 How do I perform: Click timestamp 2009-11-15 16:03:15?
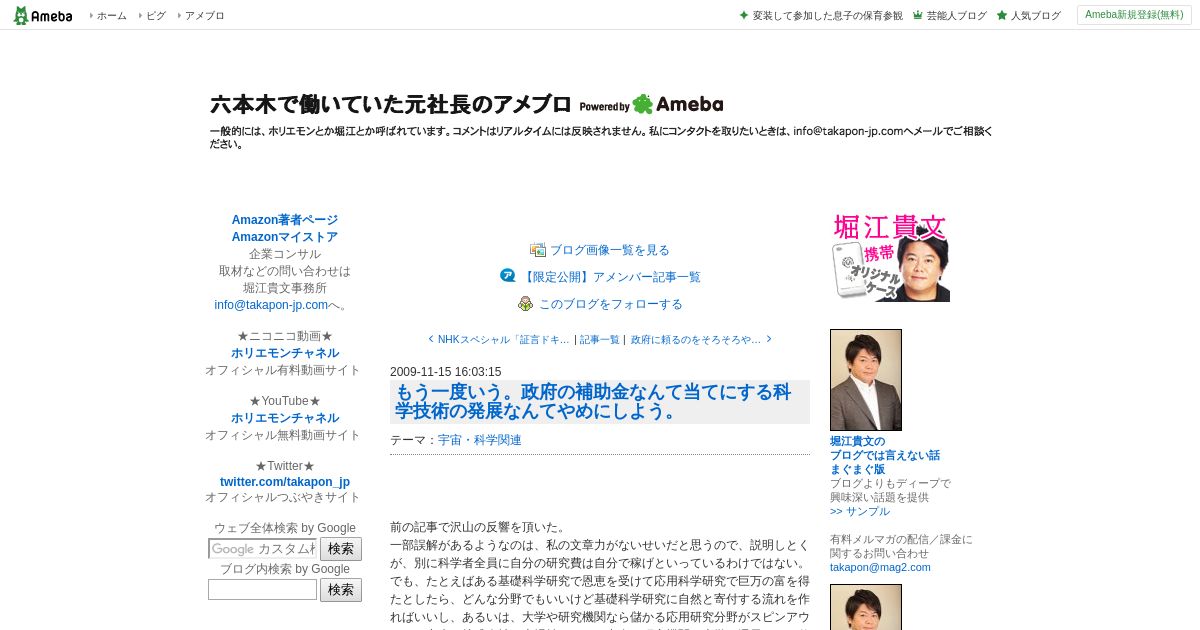point(446,372)
